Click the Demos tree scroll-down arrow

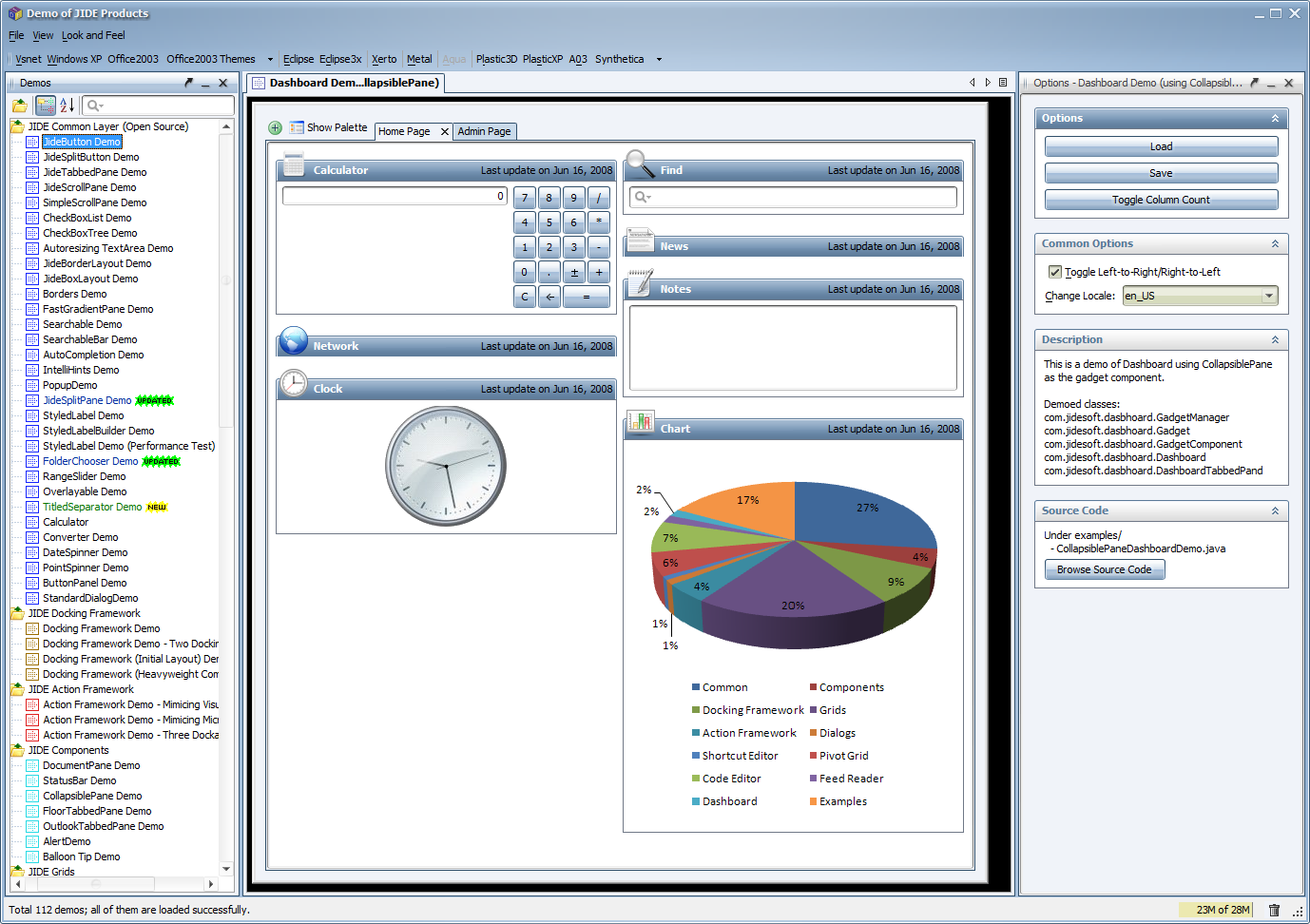tap(226, 869)
